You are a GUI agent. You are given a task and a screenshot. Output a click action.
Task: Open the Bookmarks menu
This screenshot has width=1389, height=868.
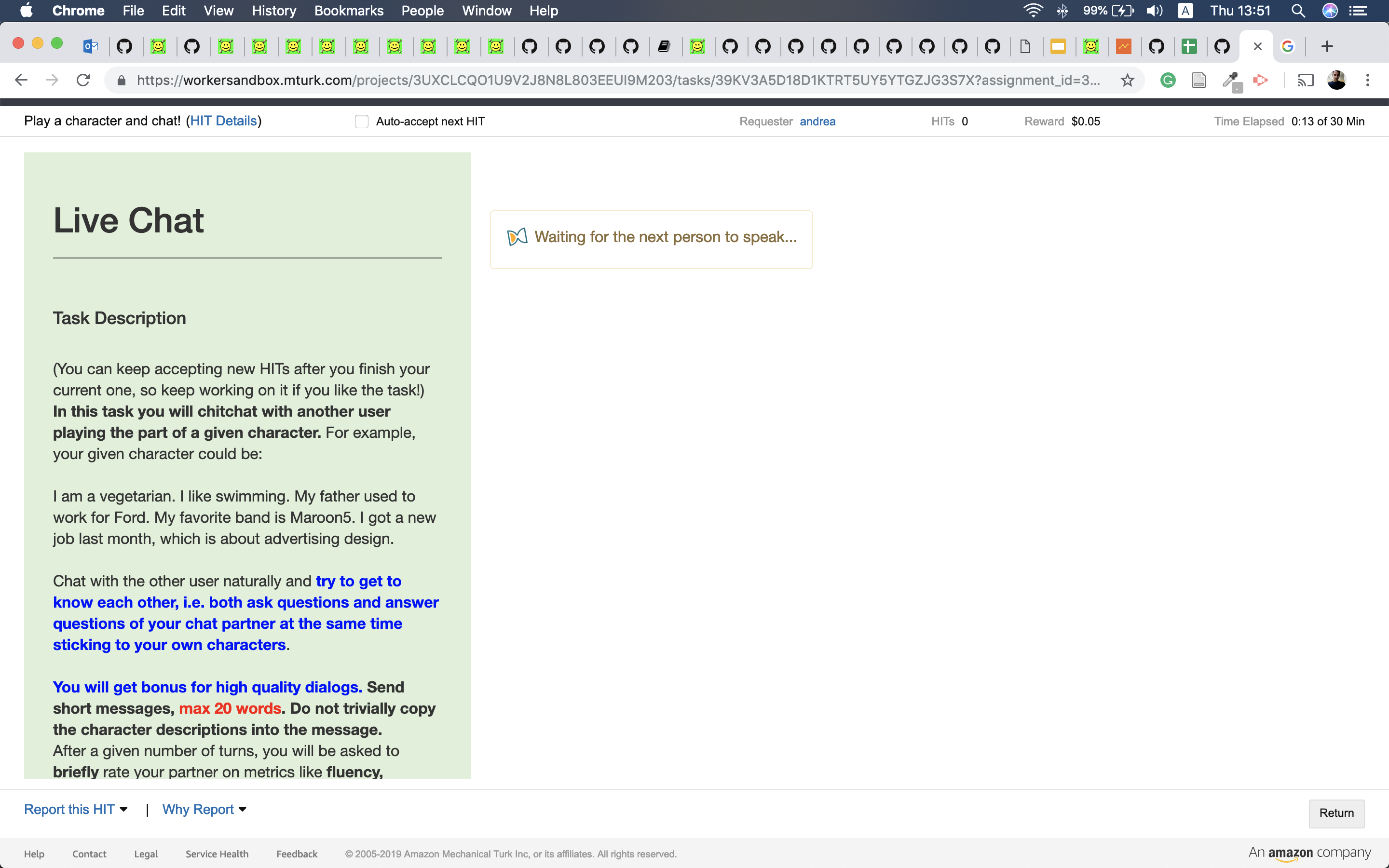348,10
